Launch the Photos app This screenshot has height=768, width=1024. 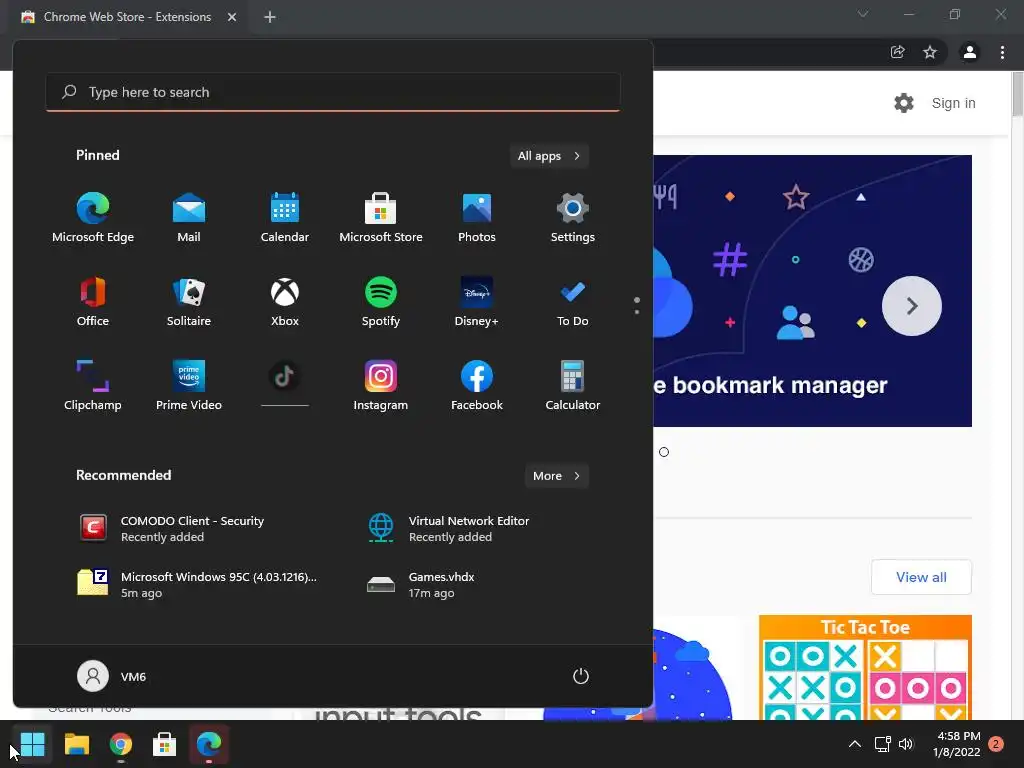[x=477, y=217]
